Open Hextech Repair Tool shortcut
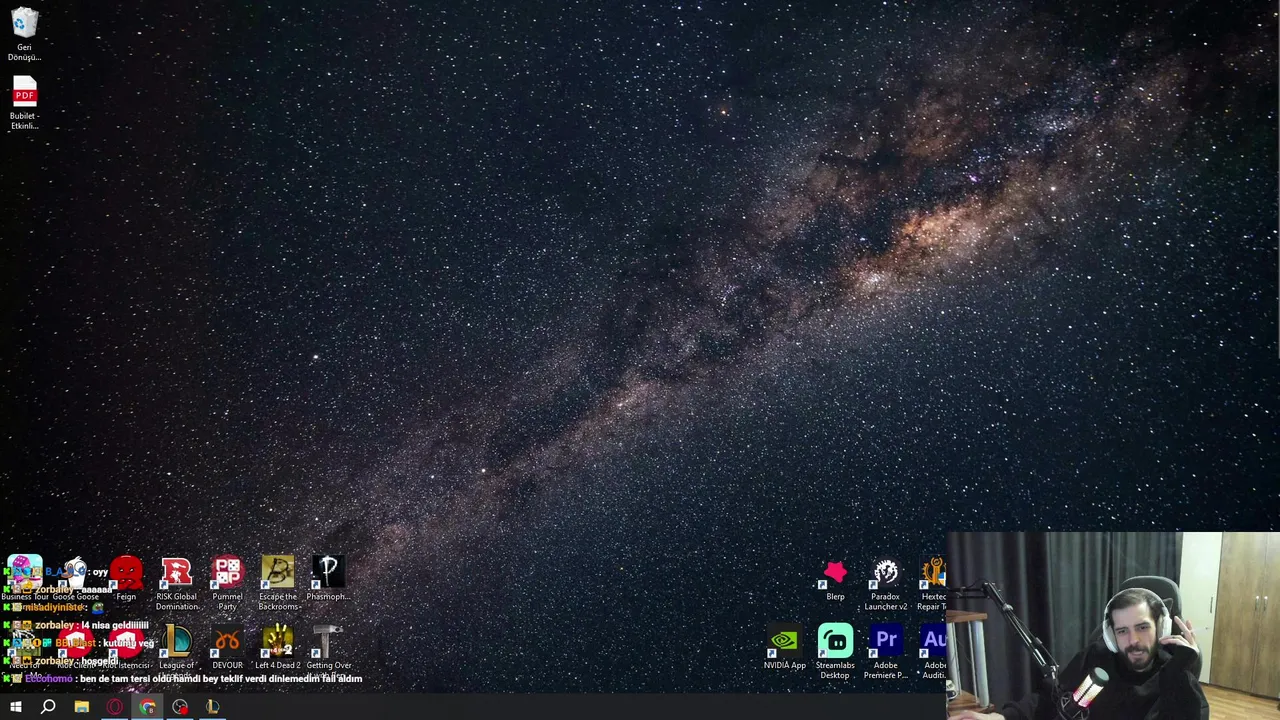1280x720 pixels. 934,584
